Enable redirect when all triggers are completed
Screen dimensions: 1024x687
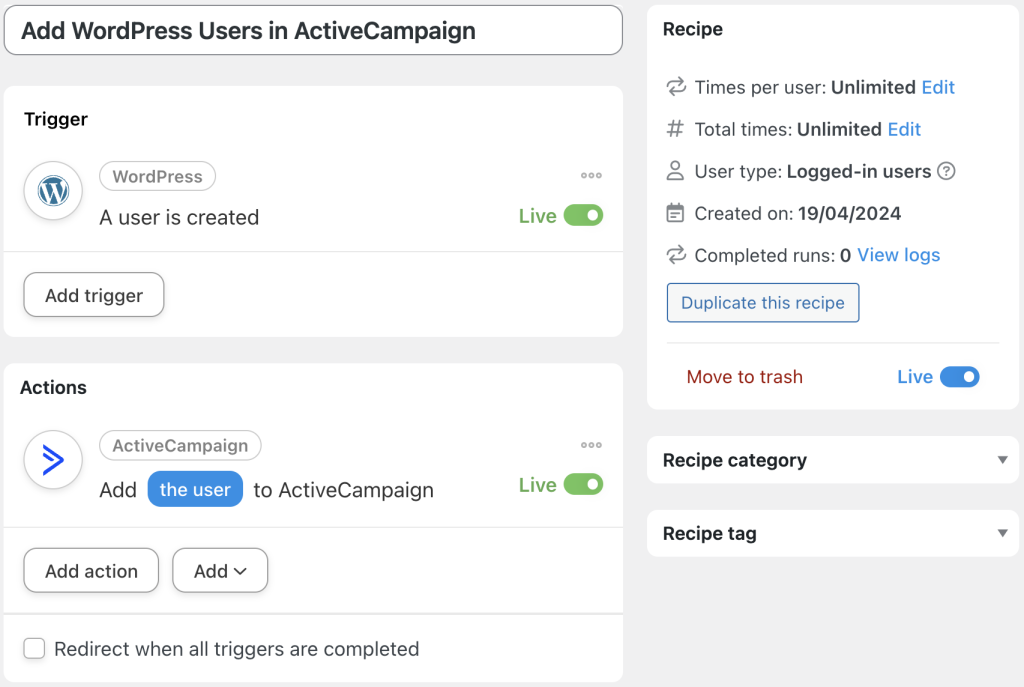(x=34, y=648)
